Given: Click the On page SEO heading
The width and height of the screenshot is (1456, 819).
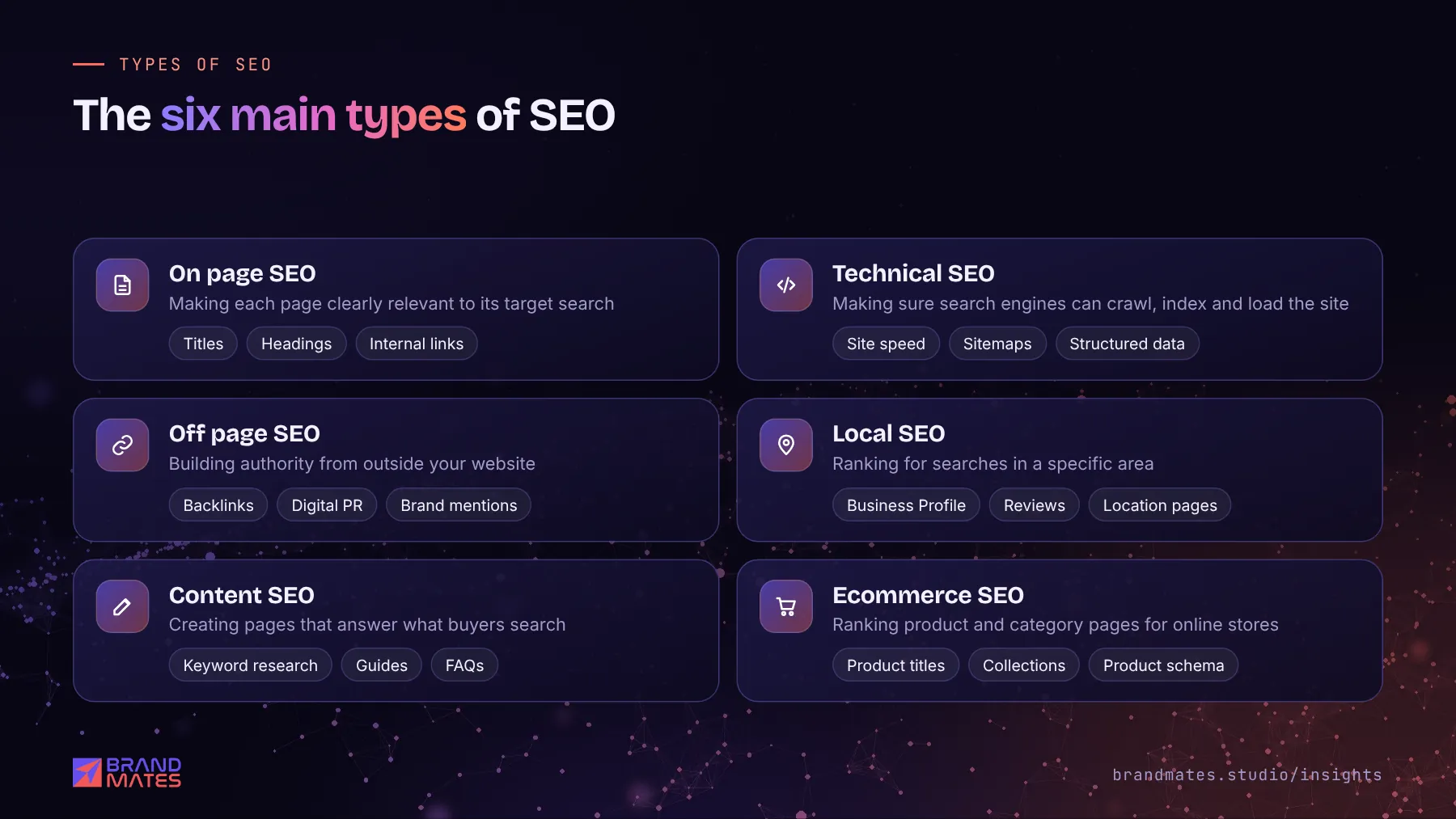Looking at the screenshot, I should pos(242,274).
